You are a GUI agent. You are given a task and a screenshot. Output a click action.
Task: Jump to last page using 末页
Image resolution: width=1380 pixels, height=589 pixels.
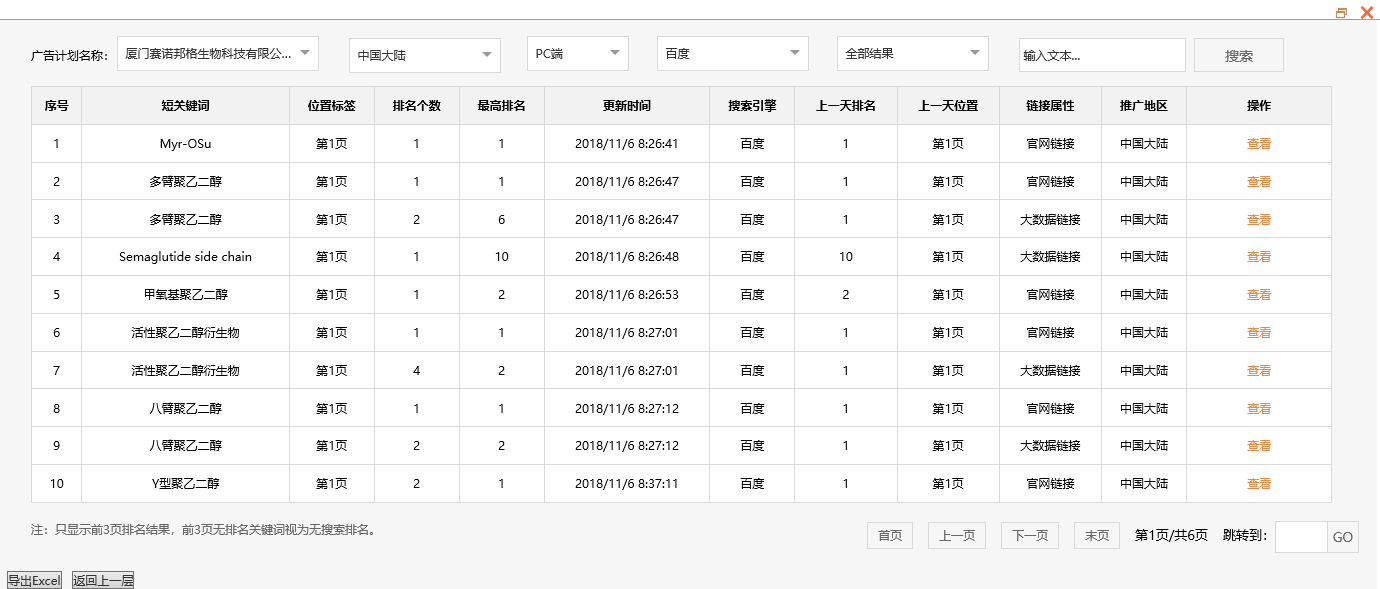point(1095,535)
